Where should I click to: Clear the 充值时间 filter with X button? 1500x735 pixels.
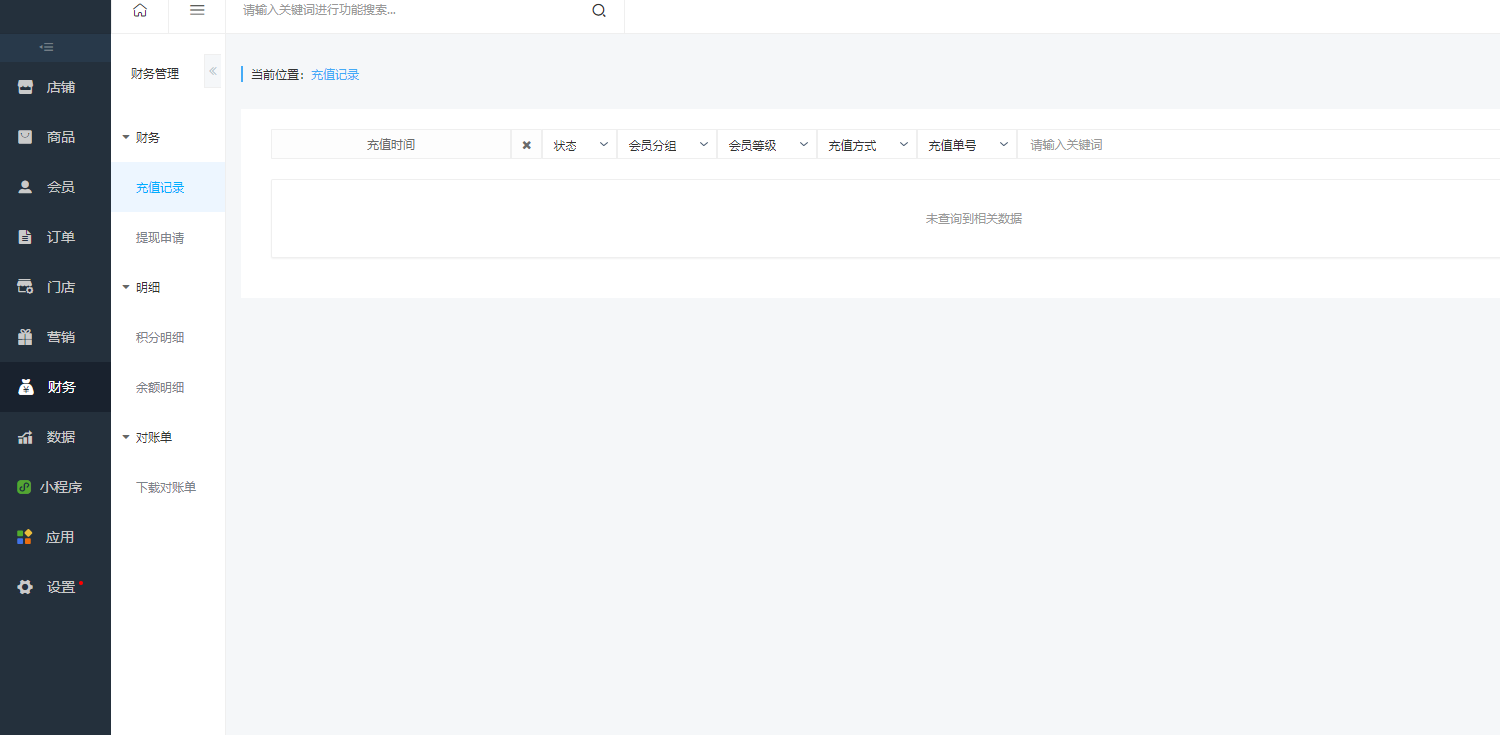[x=526, y=145]
